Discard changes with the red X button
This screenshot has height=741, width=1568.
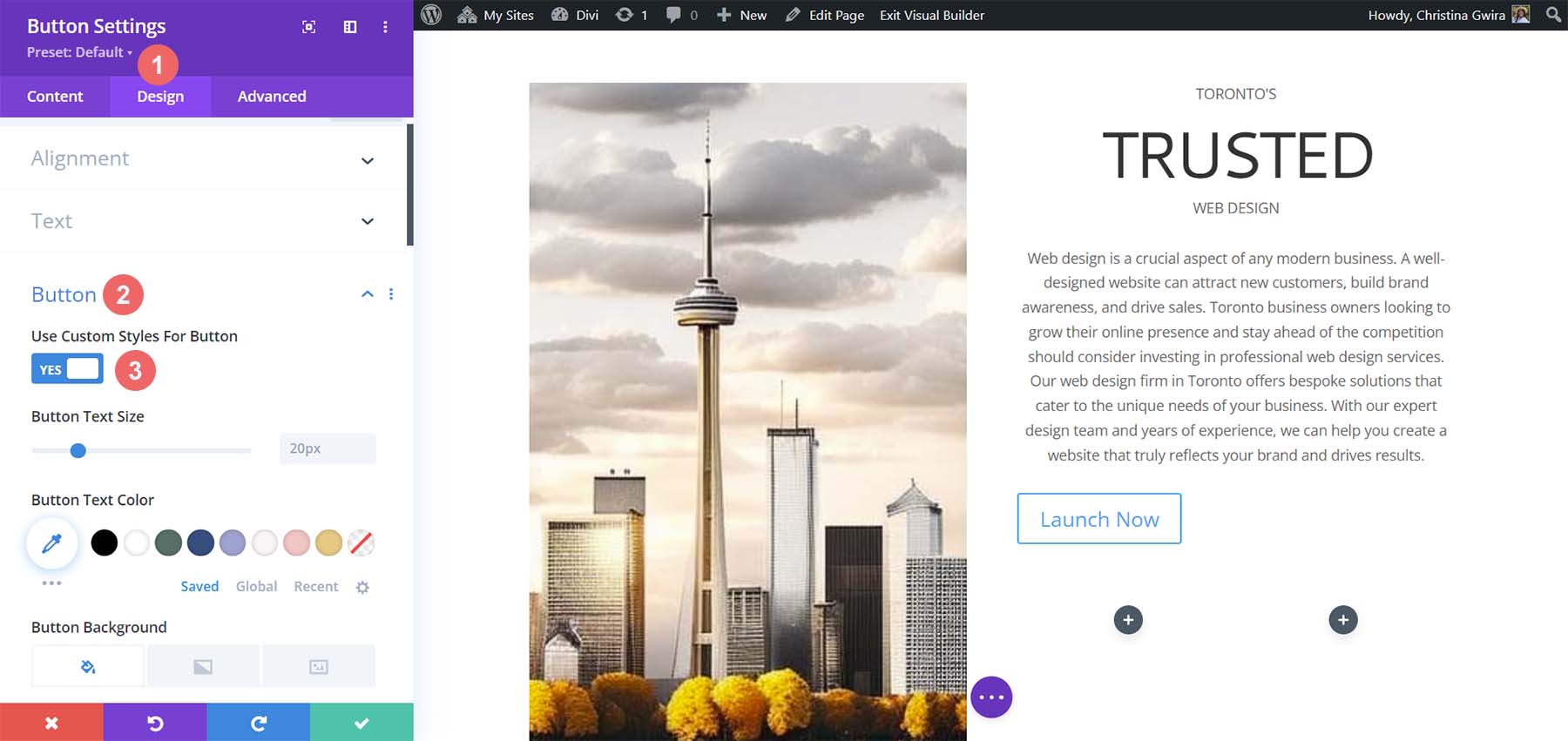(51, 723)
